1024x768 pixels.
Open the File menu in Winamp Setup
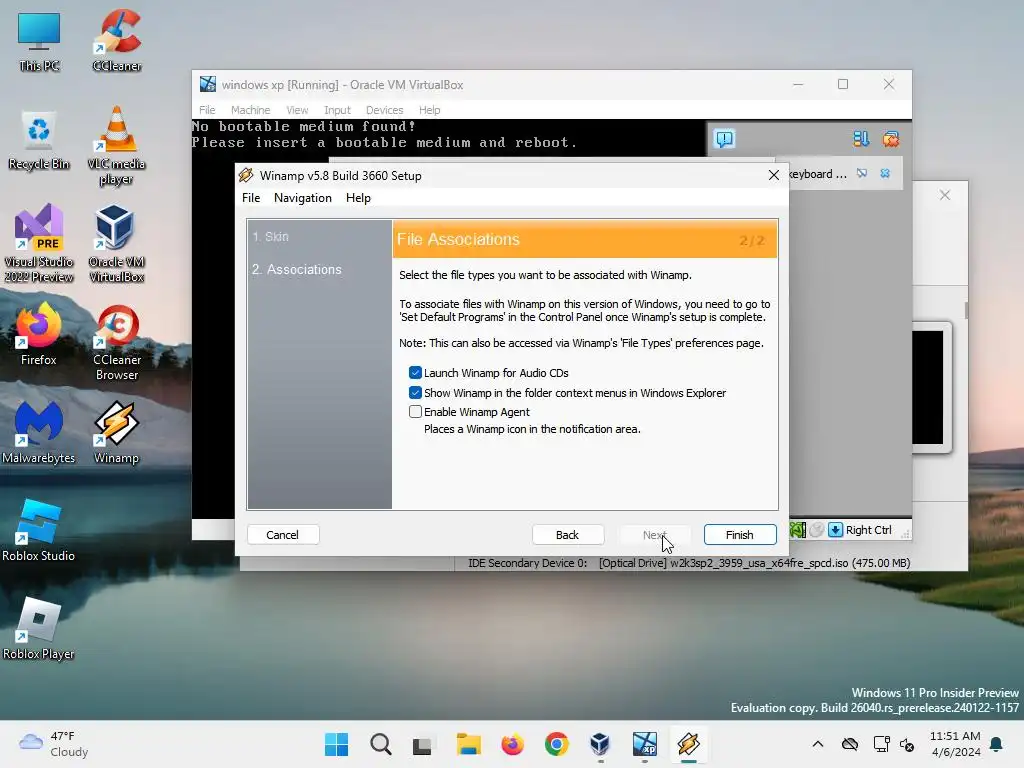coord(251,198)
